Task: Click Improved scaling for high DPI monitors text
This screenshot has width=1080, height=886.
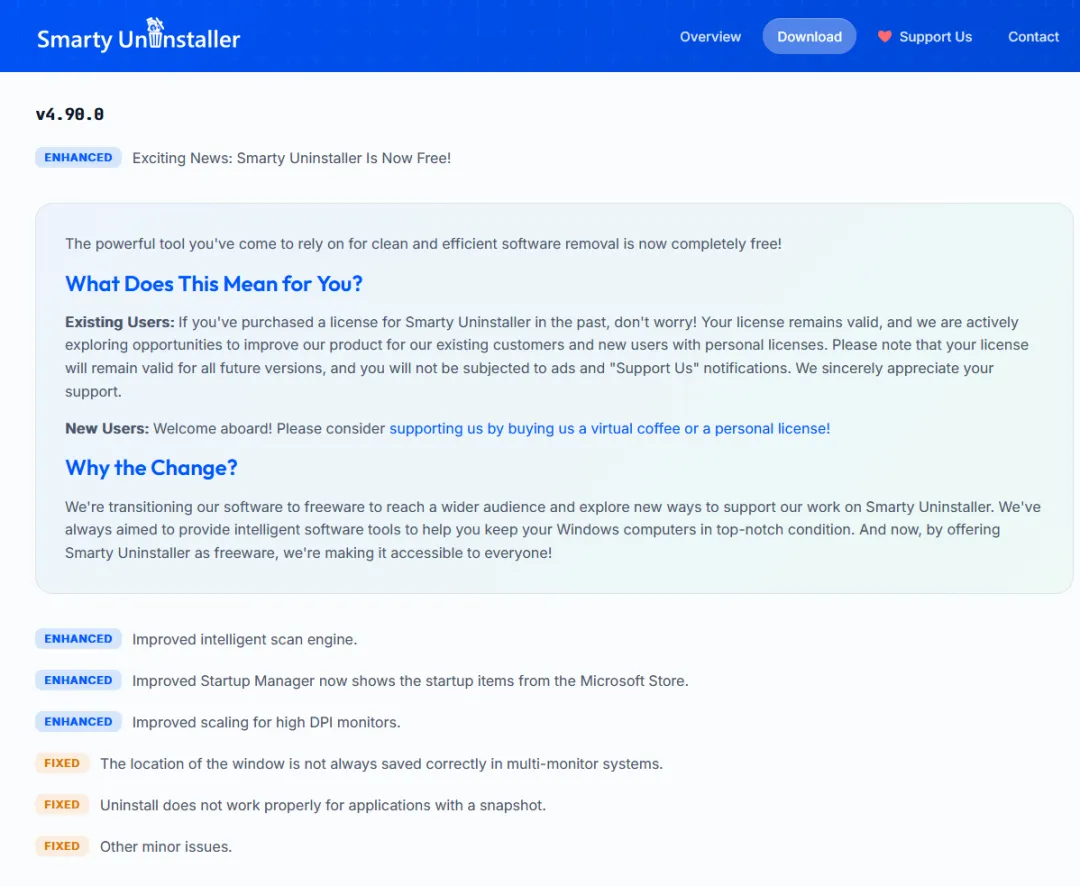Action: point(267,723)
